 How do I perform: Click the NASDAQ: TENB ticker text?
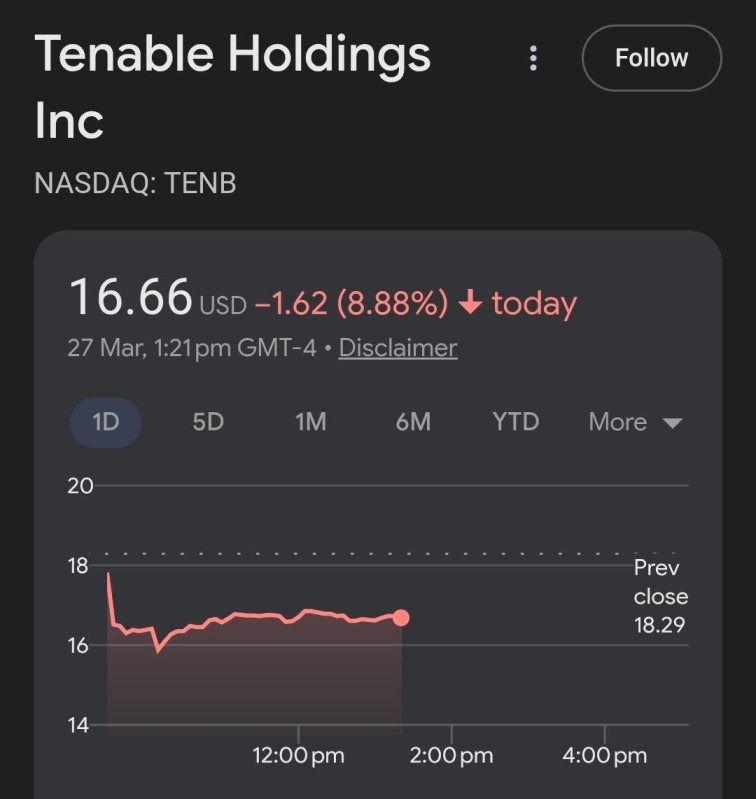(x=135, y=183)
